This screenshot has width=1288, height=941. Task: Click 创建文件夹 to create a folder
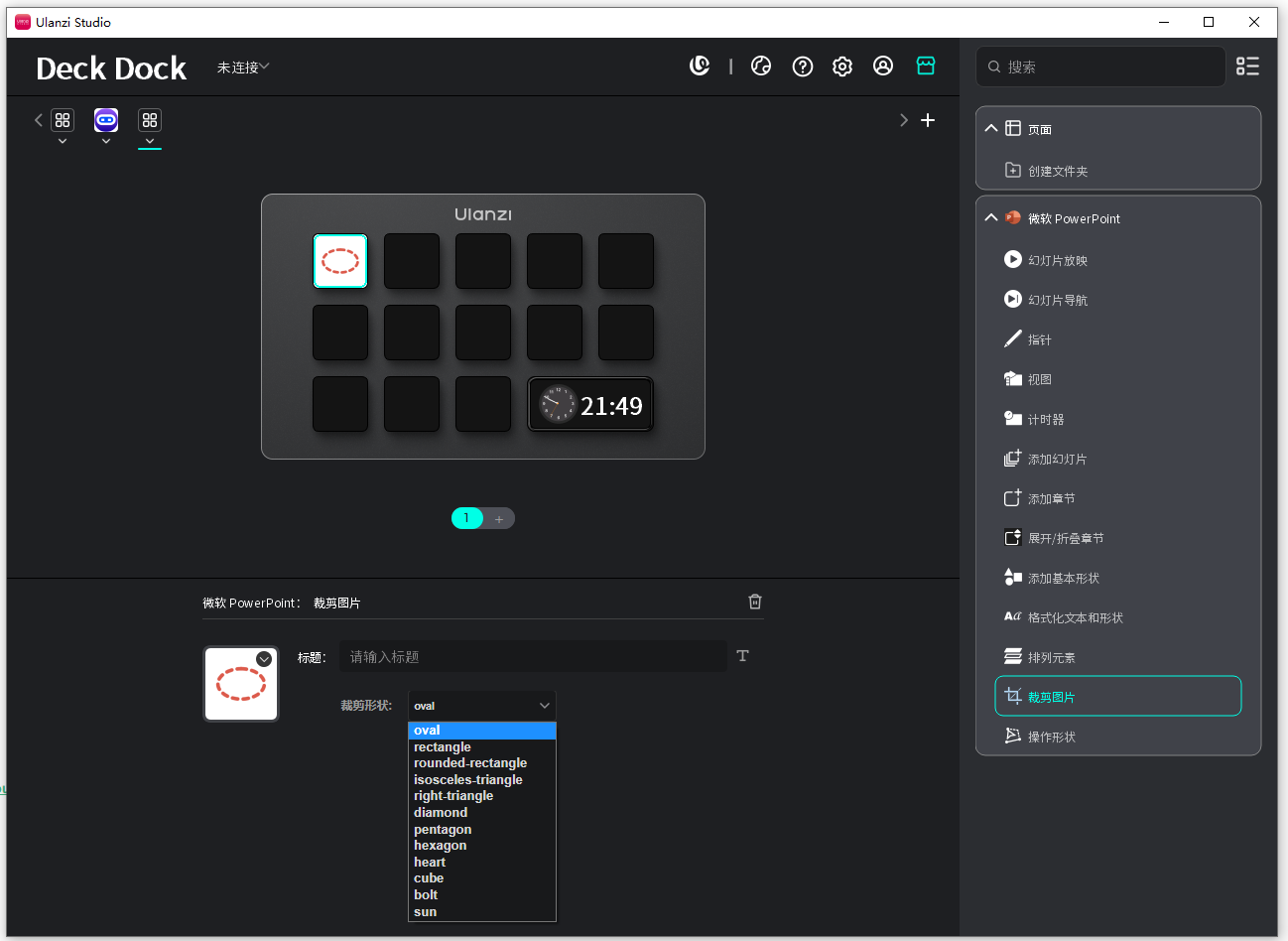[1058, 171]
